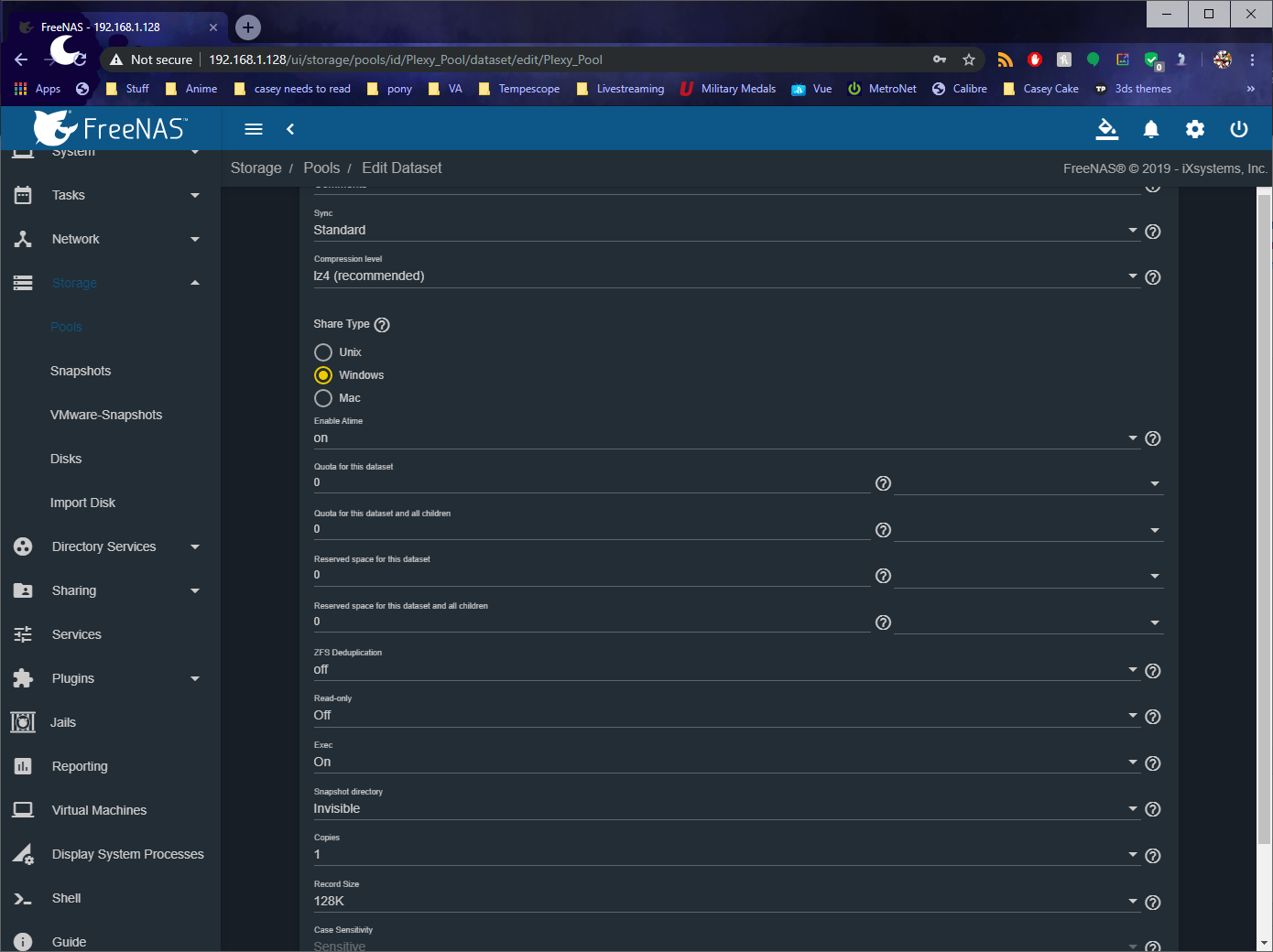Viewport: 1273px width, 952px height.
Task: Select the Mac share type
Action: pos(323,398)
